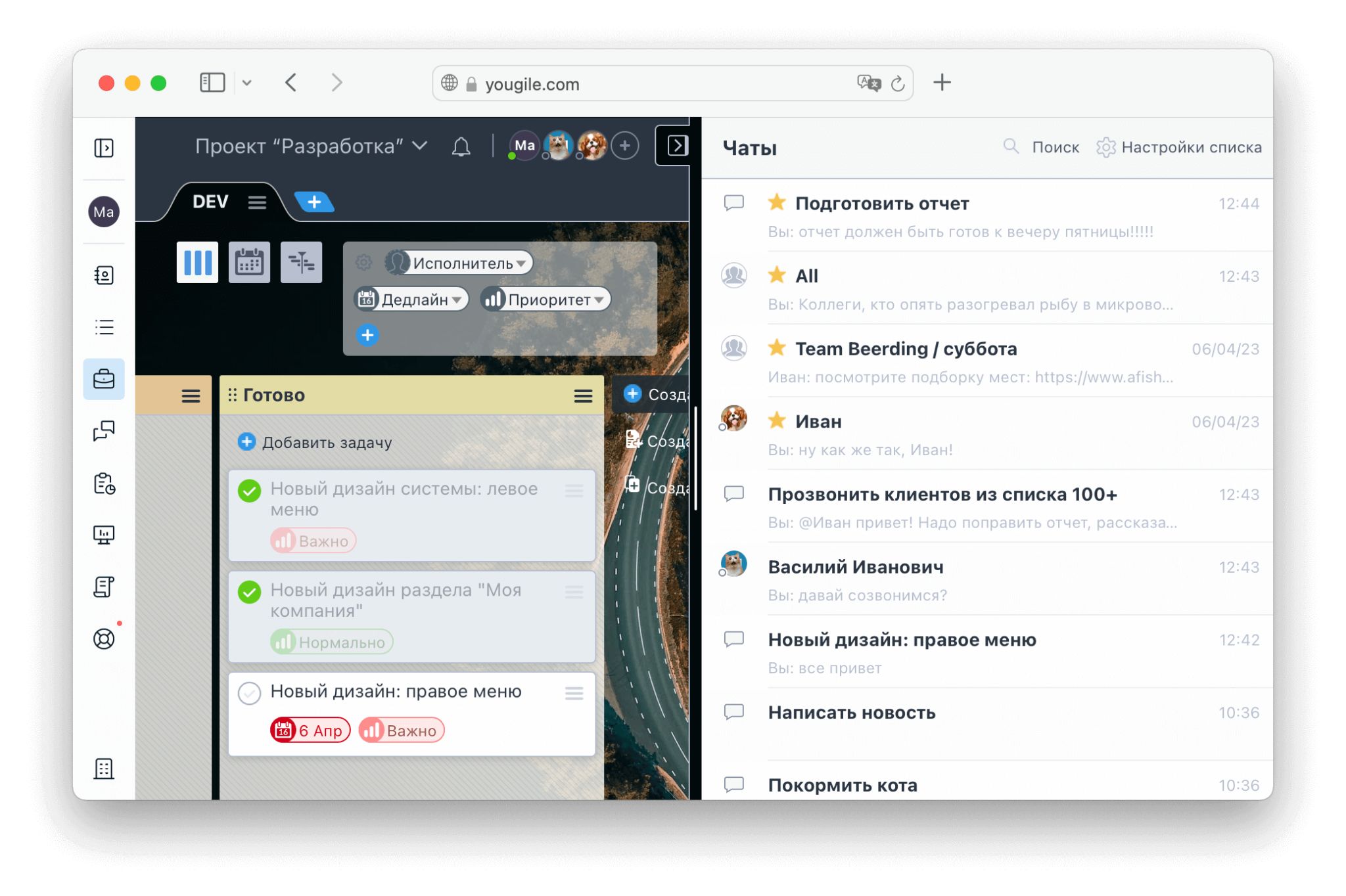
Task: Open the support lifebuoy sidebar icon
Action: point(104,638)
